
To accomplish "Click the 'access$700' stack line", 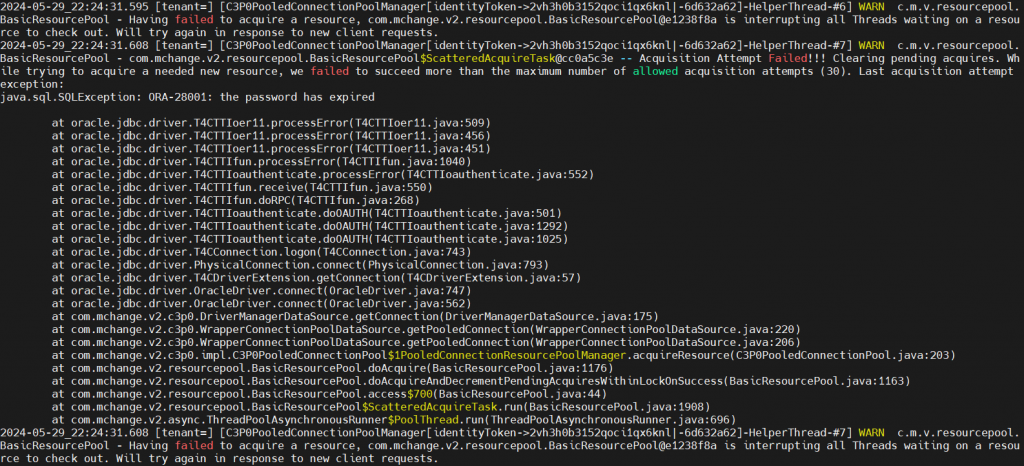I will (x=329, y=394).
